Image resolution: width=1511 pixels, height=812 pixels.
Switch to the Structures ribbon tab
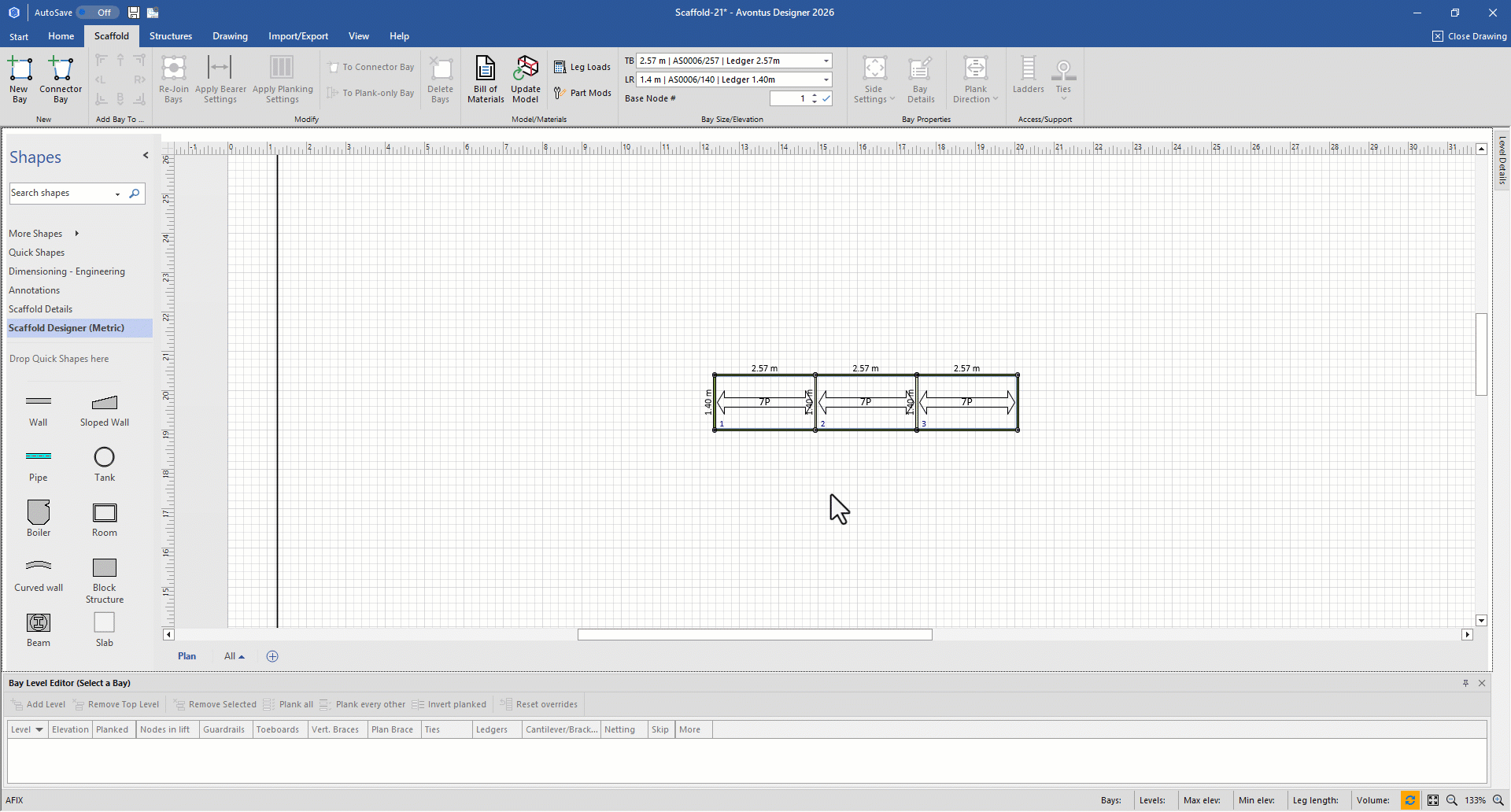pos(171,36)
